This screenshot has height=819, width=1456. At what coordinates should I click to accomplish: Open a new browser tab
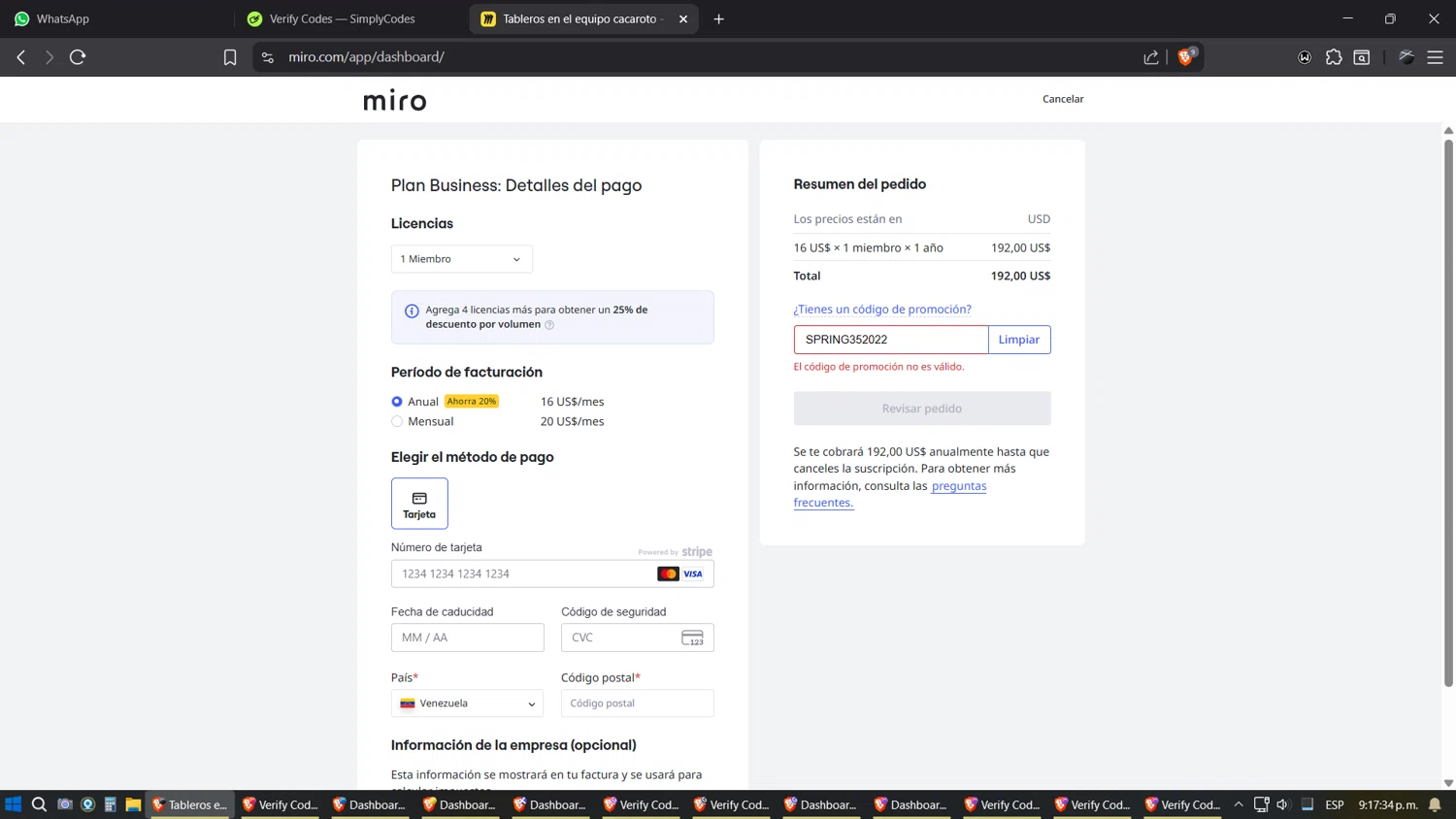(719, 18)
